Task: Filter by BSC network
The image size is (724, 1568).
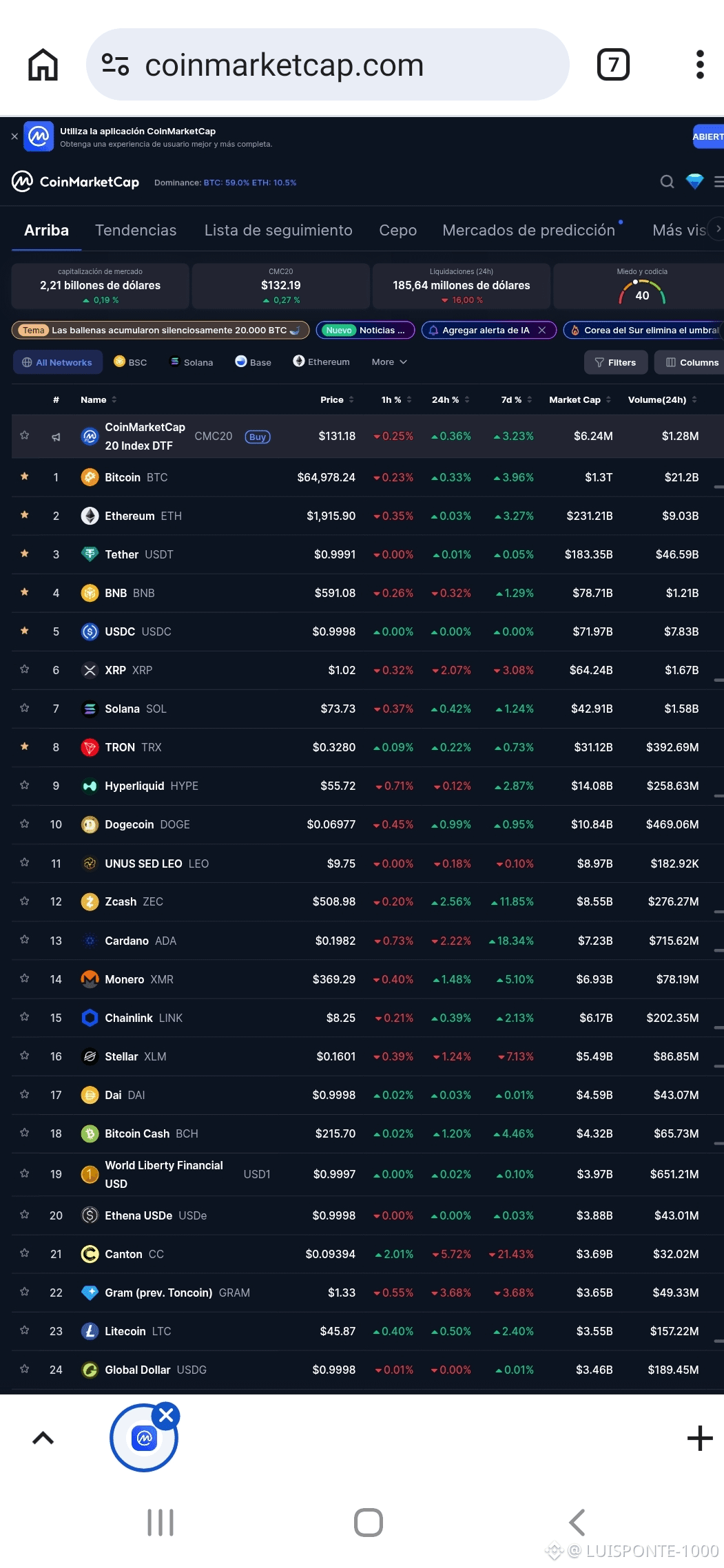Action: pos(130,362)
